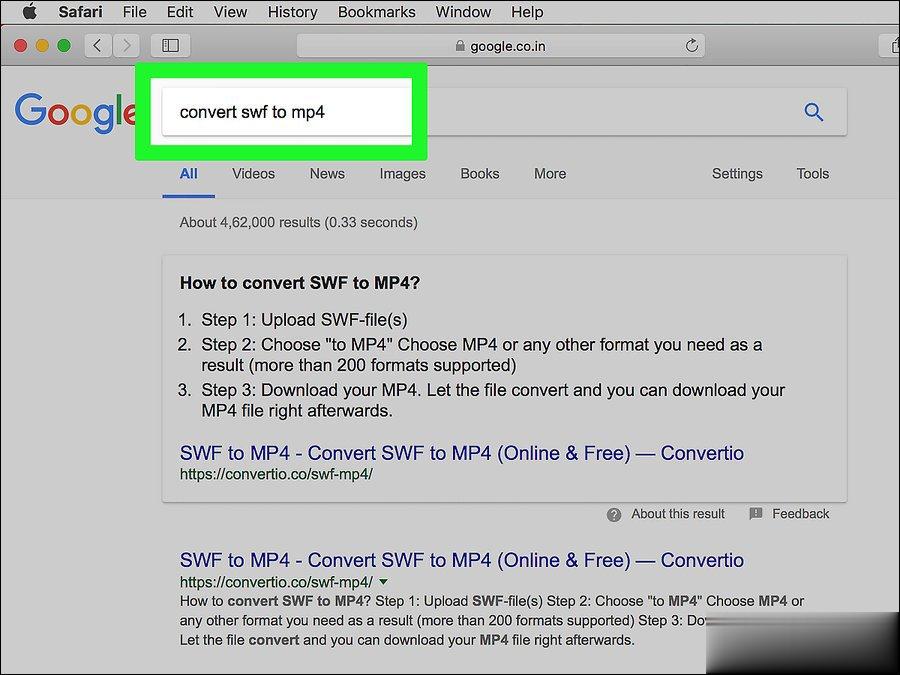Open the Safari application menu
The width and height of the screenshot is (900, 675).
pyautogui.click(x=80, y=12)
